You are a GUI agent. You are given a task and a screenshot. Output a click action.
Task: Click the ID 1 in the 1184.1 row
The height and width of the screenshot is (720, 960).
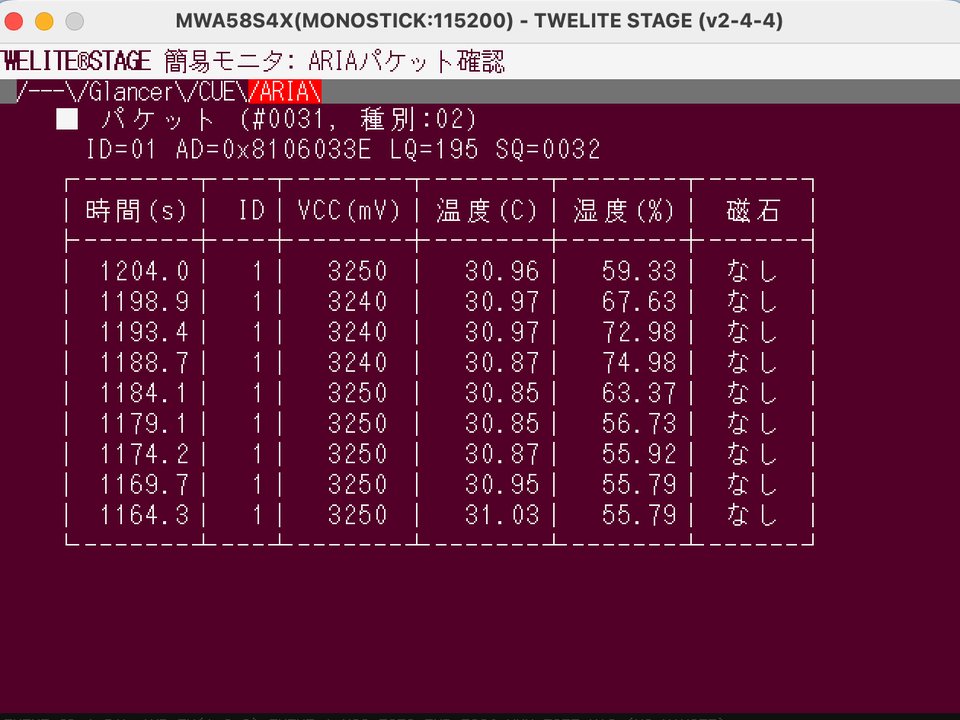point(258,393)
